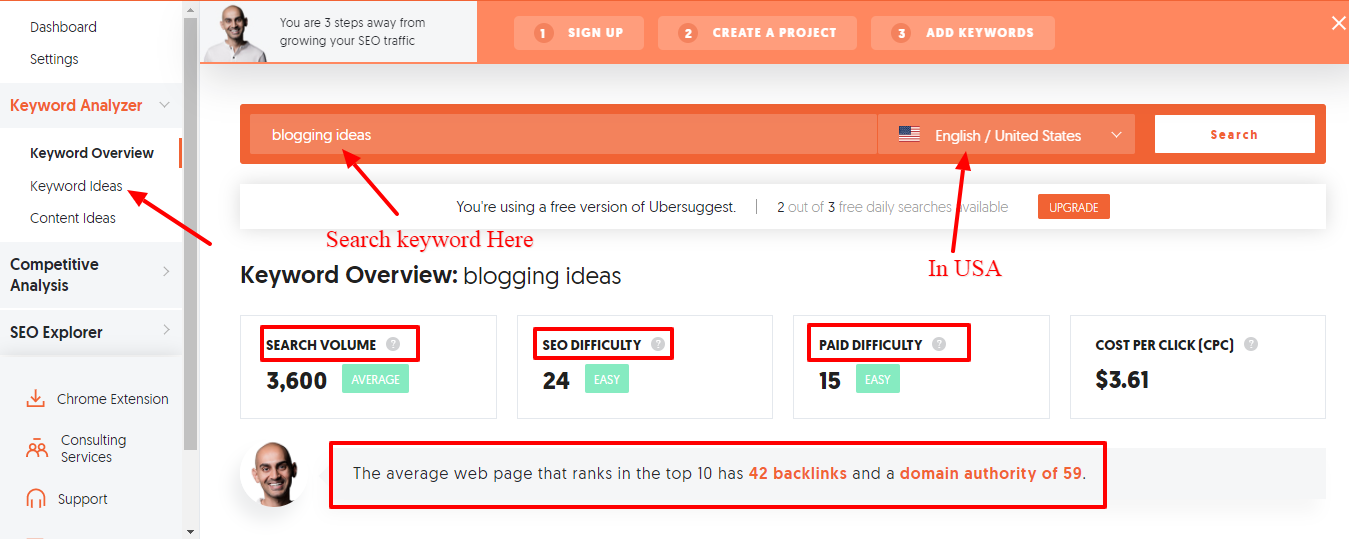Click the 3,600 search volume value
Viewport: 1349px width, 539px height.
(297, 380)
